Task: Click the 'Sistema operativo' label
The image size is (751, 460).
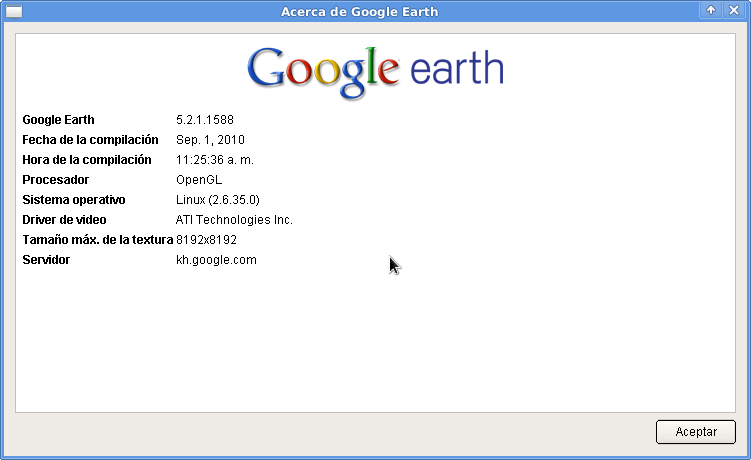Action: coord(74,200)
